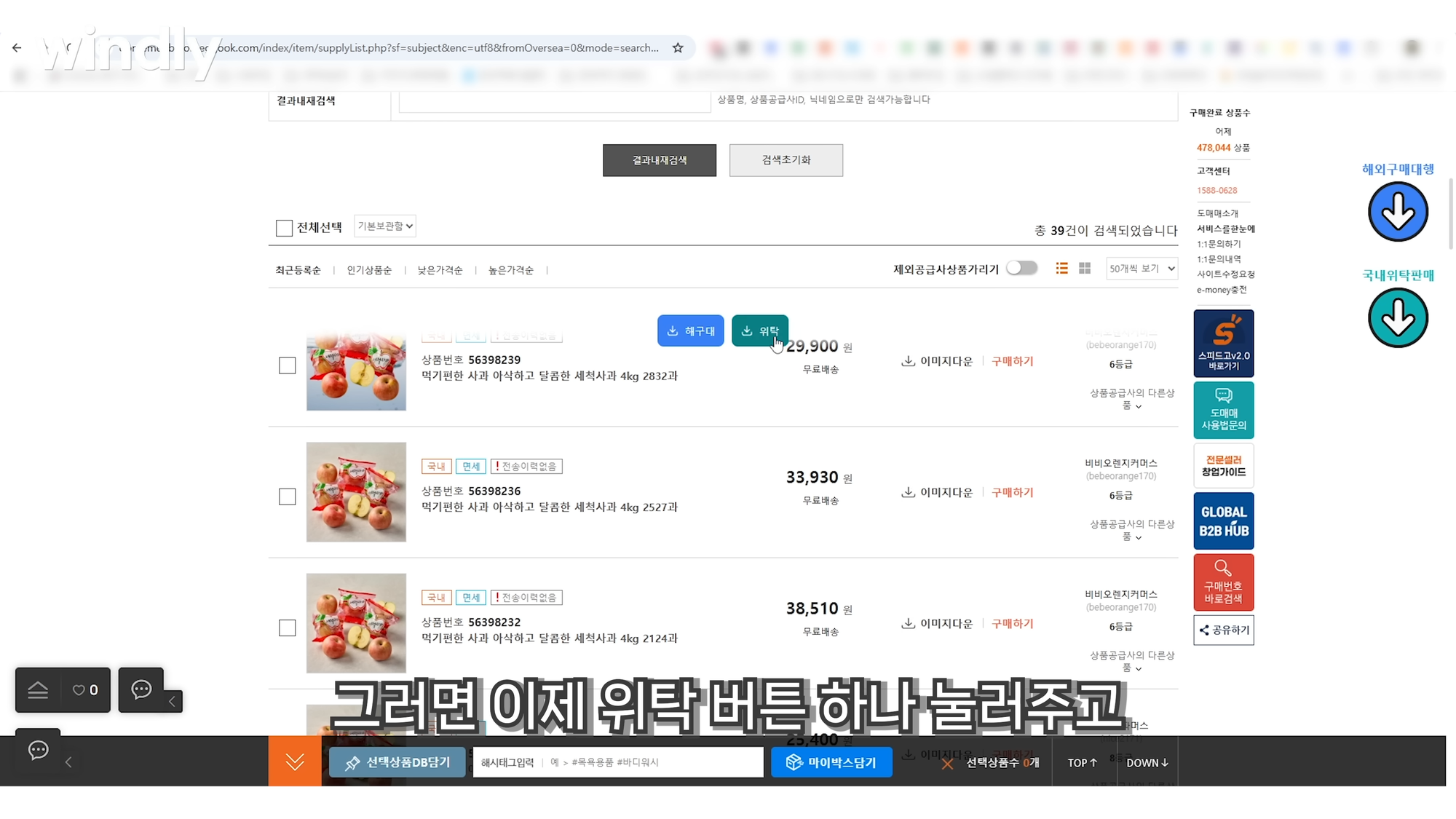This screenshot has width=1456, height=819.
Task: Expand 상품공급사의 다른상품 for first product
Action: (x=1132, y=398)
